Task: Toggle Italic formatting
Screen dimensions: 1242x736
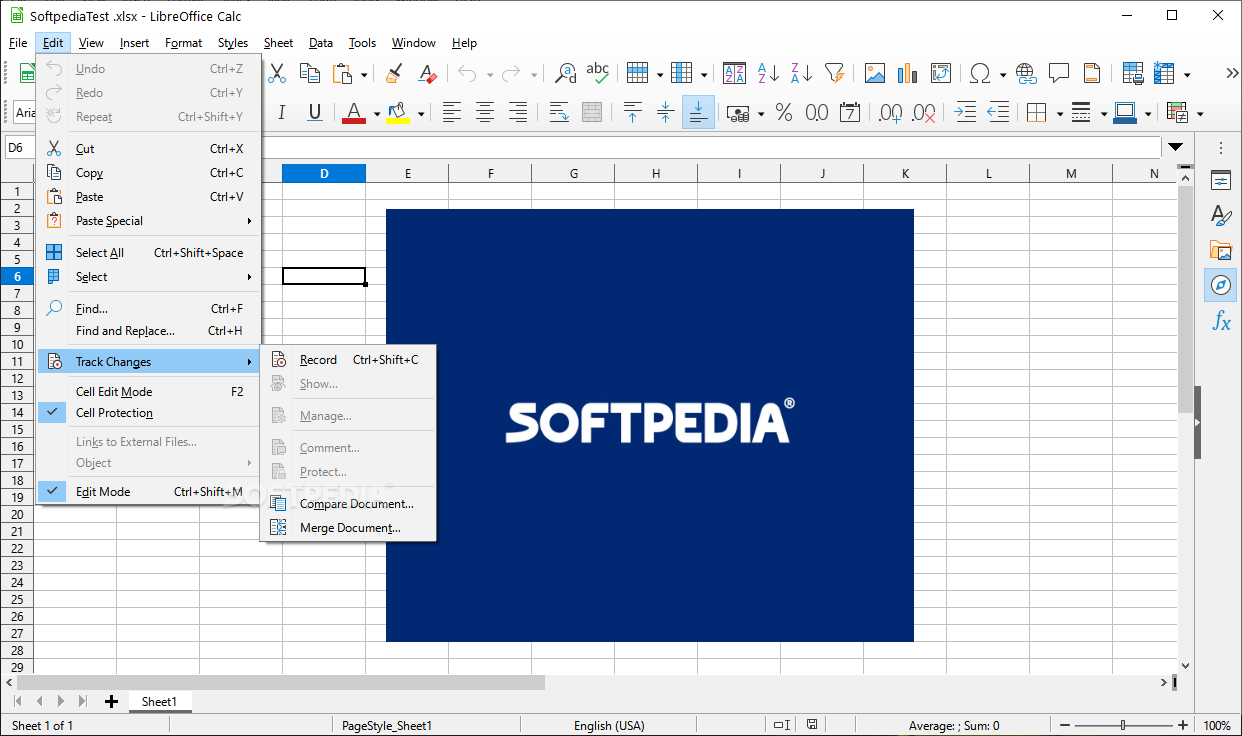Action: tap(282, 113)
